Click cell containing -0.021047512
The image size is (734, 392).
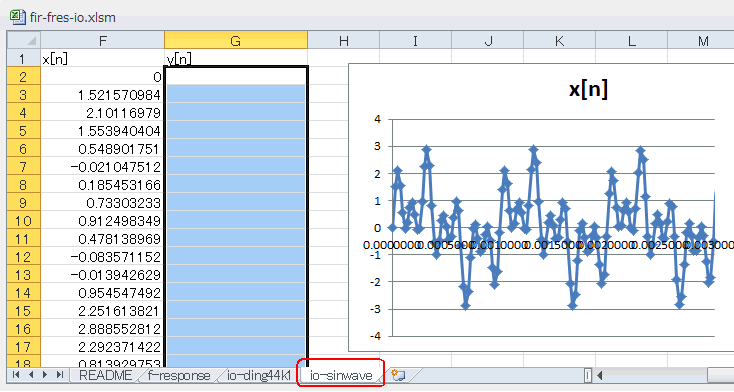pos(103,167)
